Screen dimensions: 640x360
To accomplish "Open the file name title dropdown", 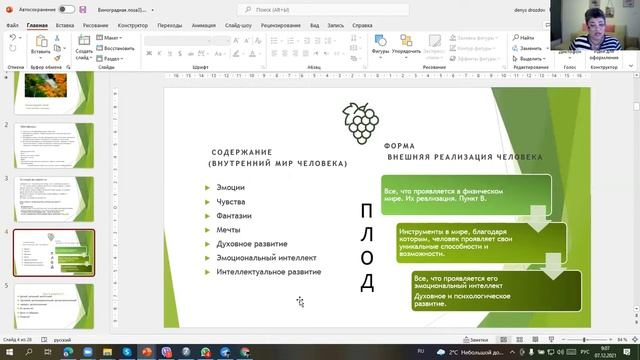I will pos(153,10).
